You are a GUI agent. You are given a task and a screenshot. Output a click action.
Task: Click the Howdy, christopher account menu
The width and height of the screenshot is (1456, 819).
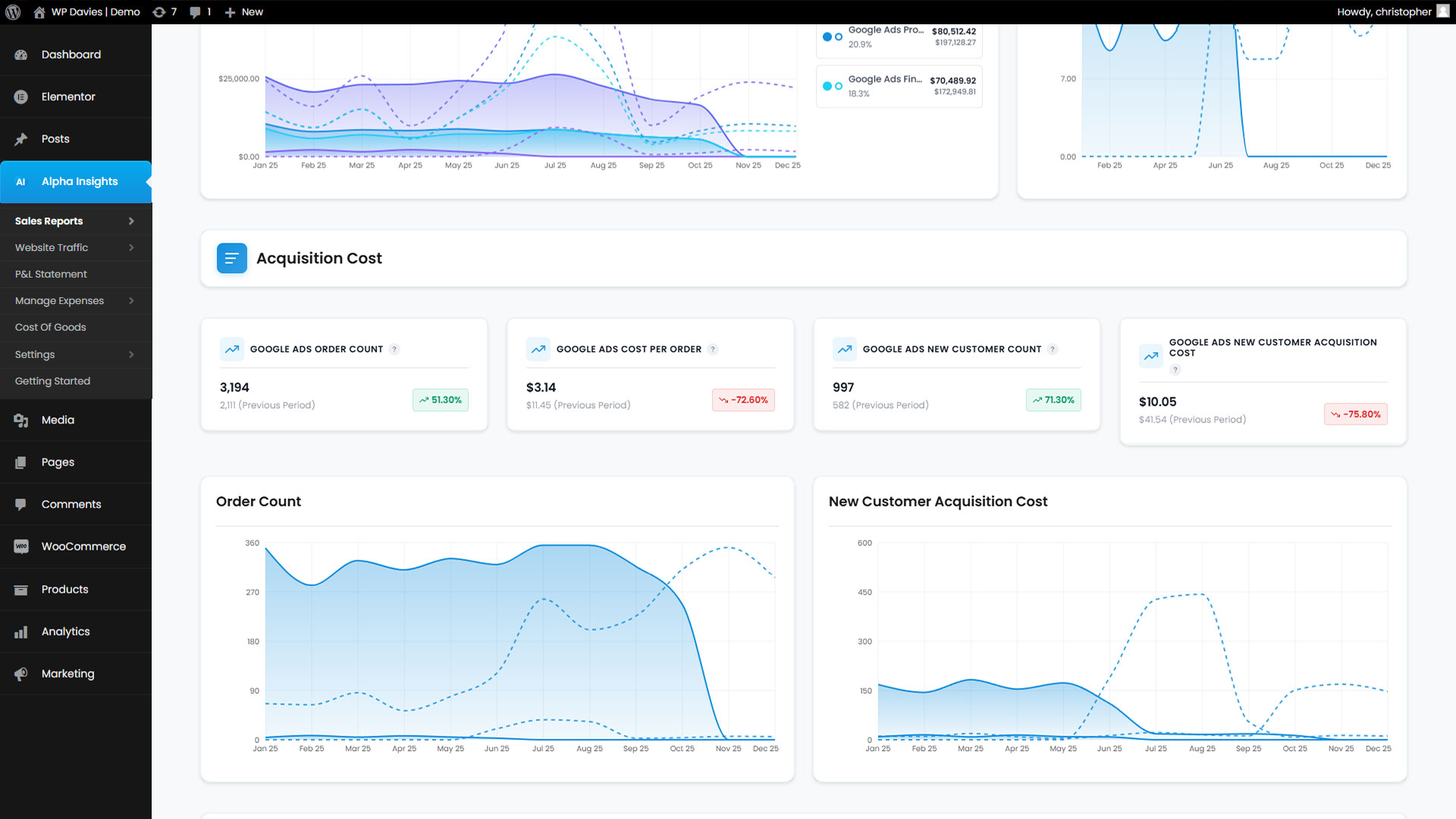[1384, 12]
